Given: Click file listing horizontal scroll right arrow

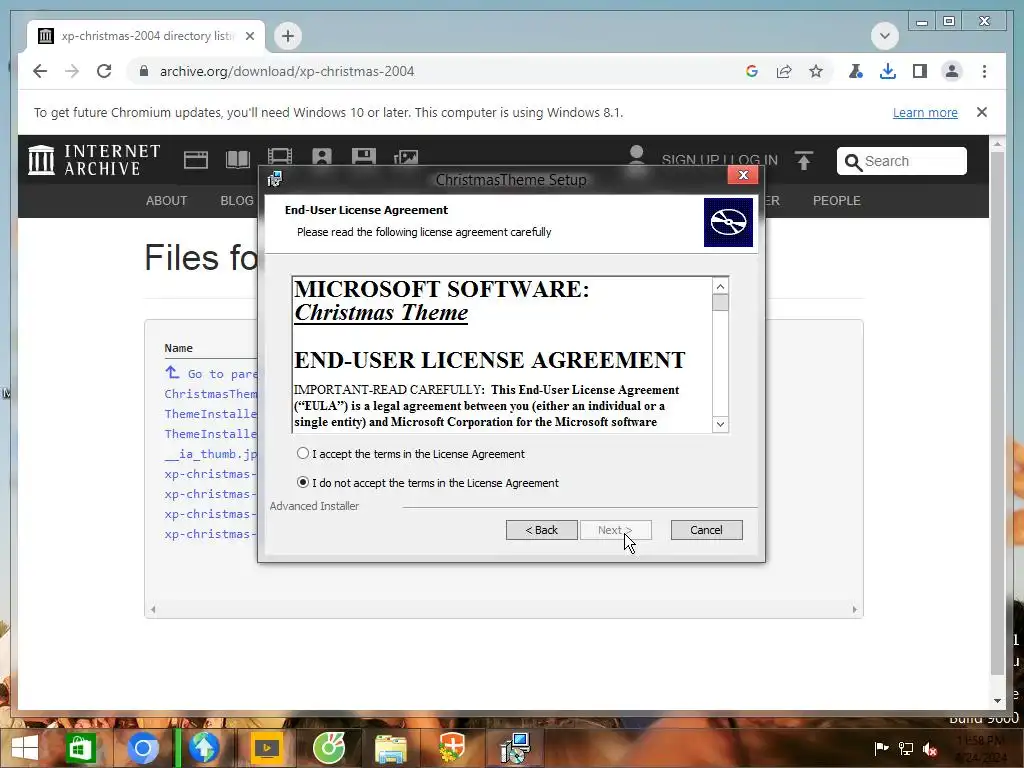Looking at the screenshot, I should (854, 609).
